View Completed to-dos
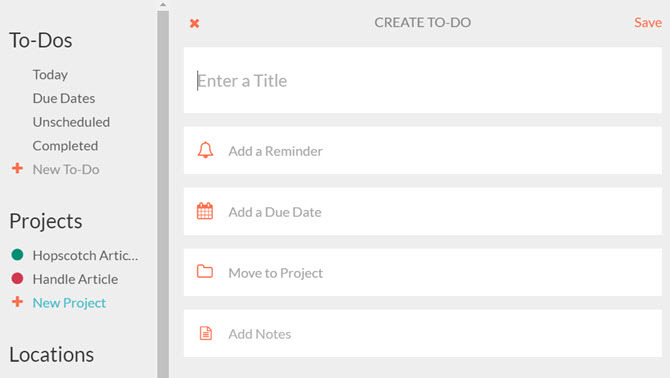Screen dimensions: 670x378 coord(65,146)
